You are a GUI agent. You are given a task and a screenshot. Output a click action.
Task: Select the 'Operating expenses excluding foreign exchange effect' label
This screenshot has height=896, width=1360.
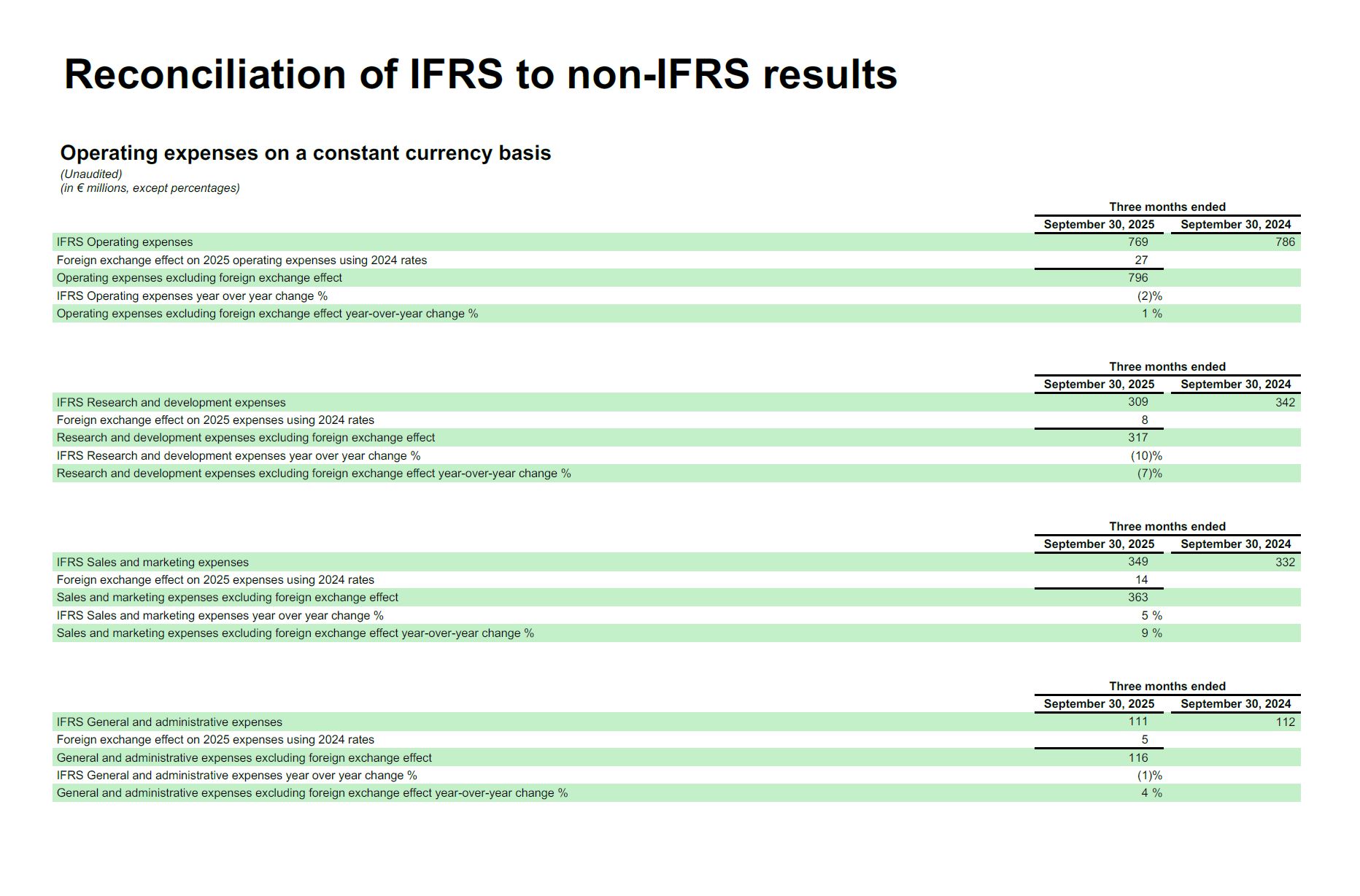click(199, 278)
